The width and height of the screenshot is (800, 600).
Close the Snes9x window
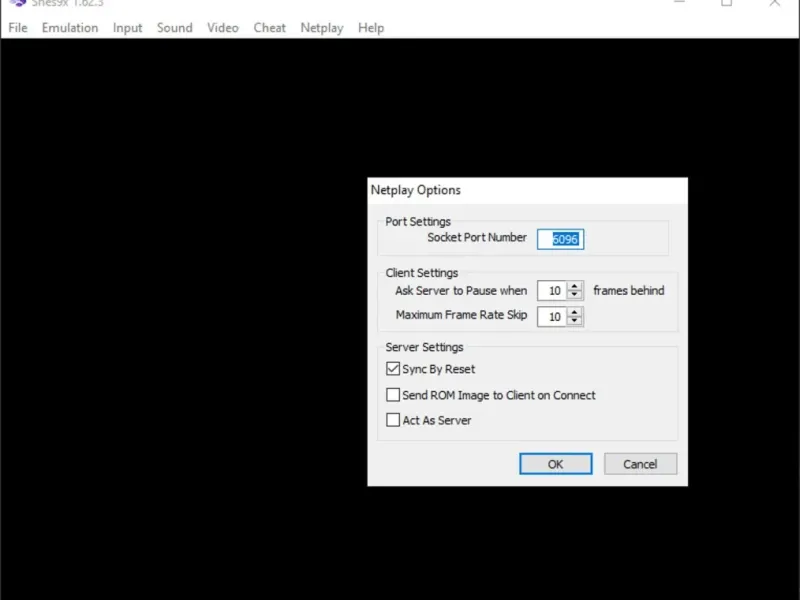click(x=774, y=3)
